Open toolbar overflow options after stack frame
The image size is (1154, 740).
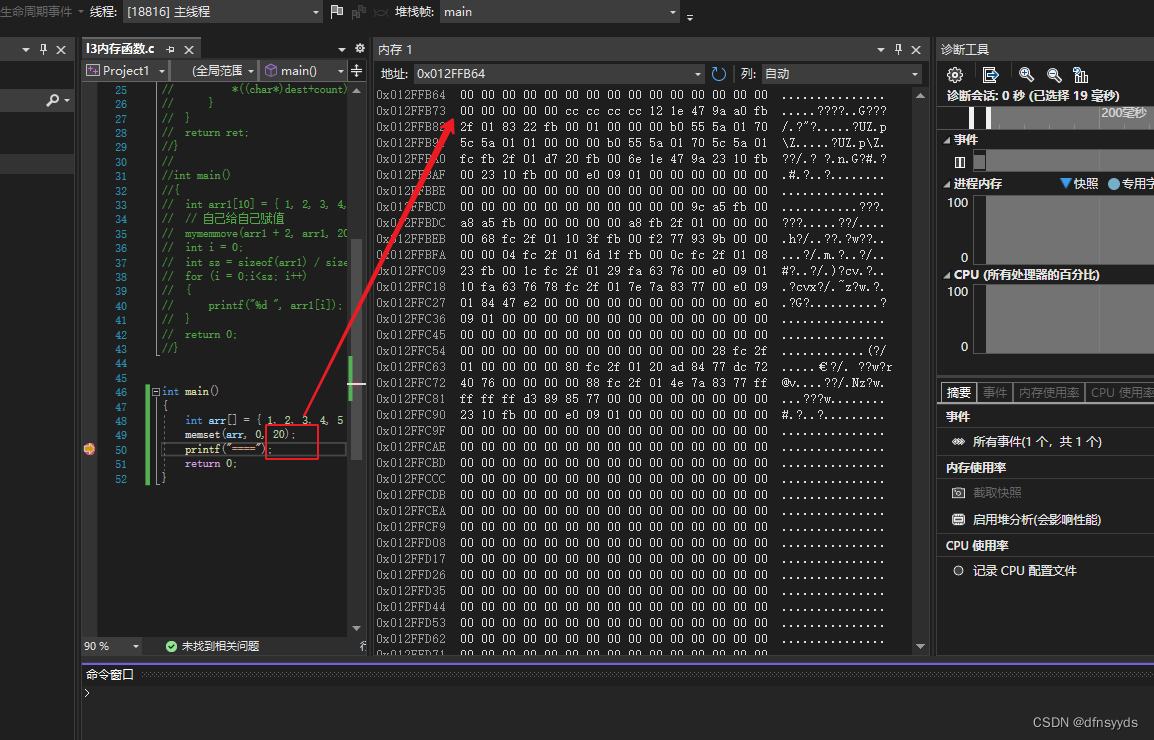[690, 16]
